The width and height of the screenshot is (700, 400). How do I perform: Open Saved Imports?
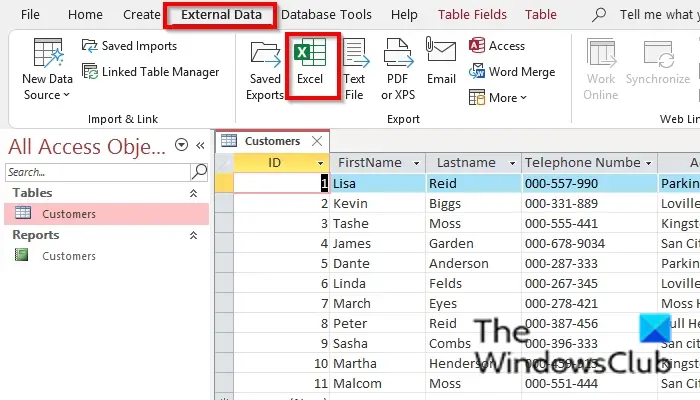(129, 46)
